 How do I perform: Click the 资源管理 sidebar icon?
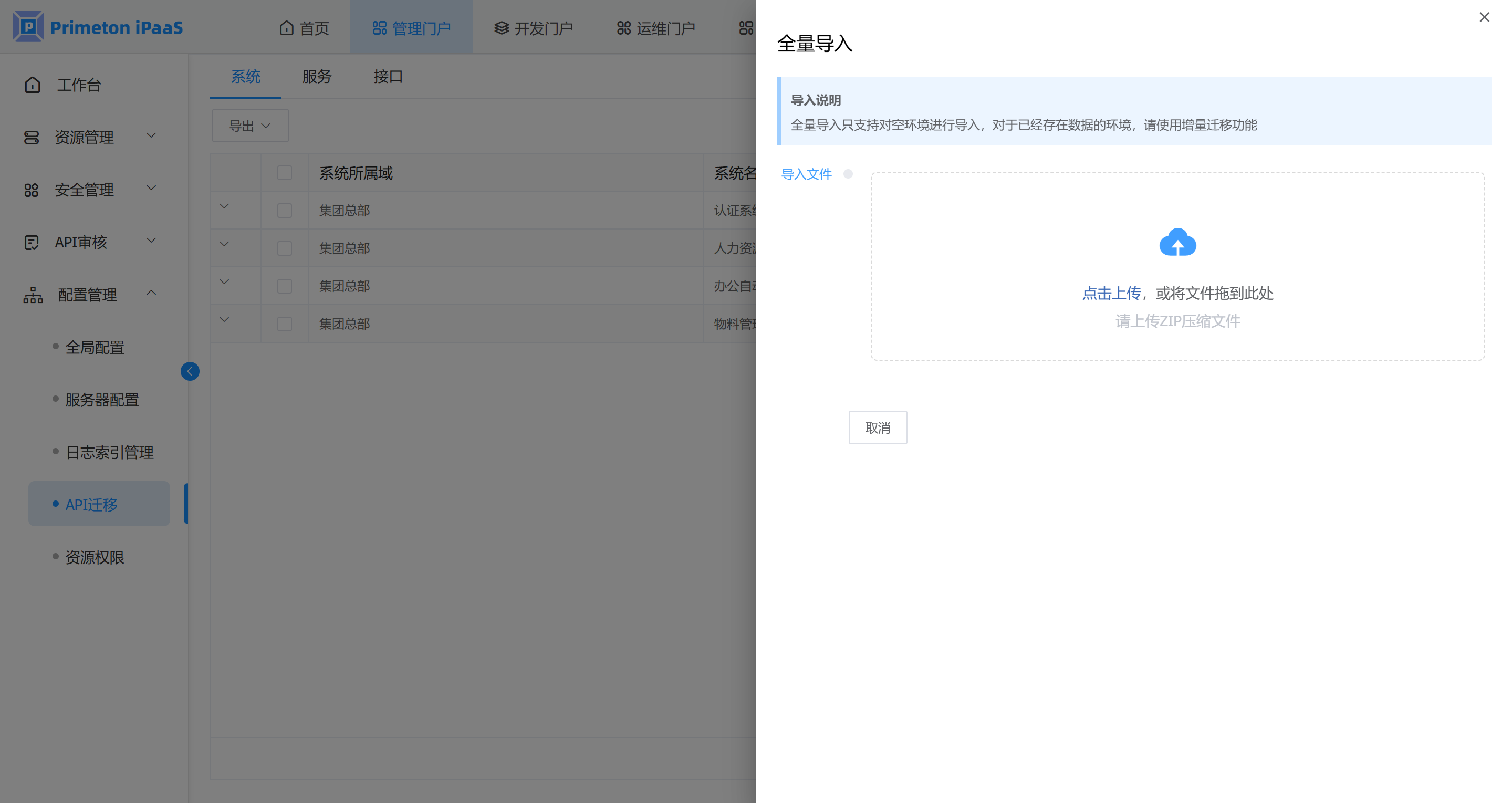pyautogui.click(x=31, y=138)
